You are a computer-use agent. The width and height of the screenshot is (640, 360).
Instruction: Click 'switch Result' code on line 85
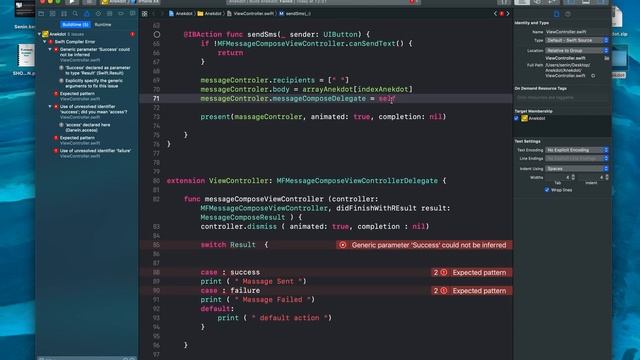point(228,245)
